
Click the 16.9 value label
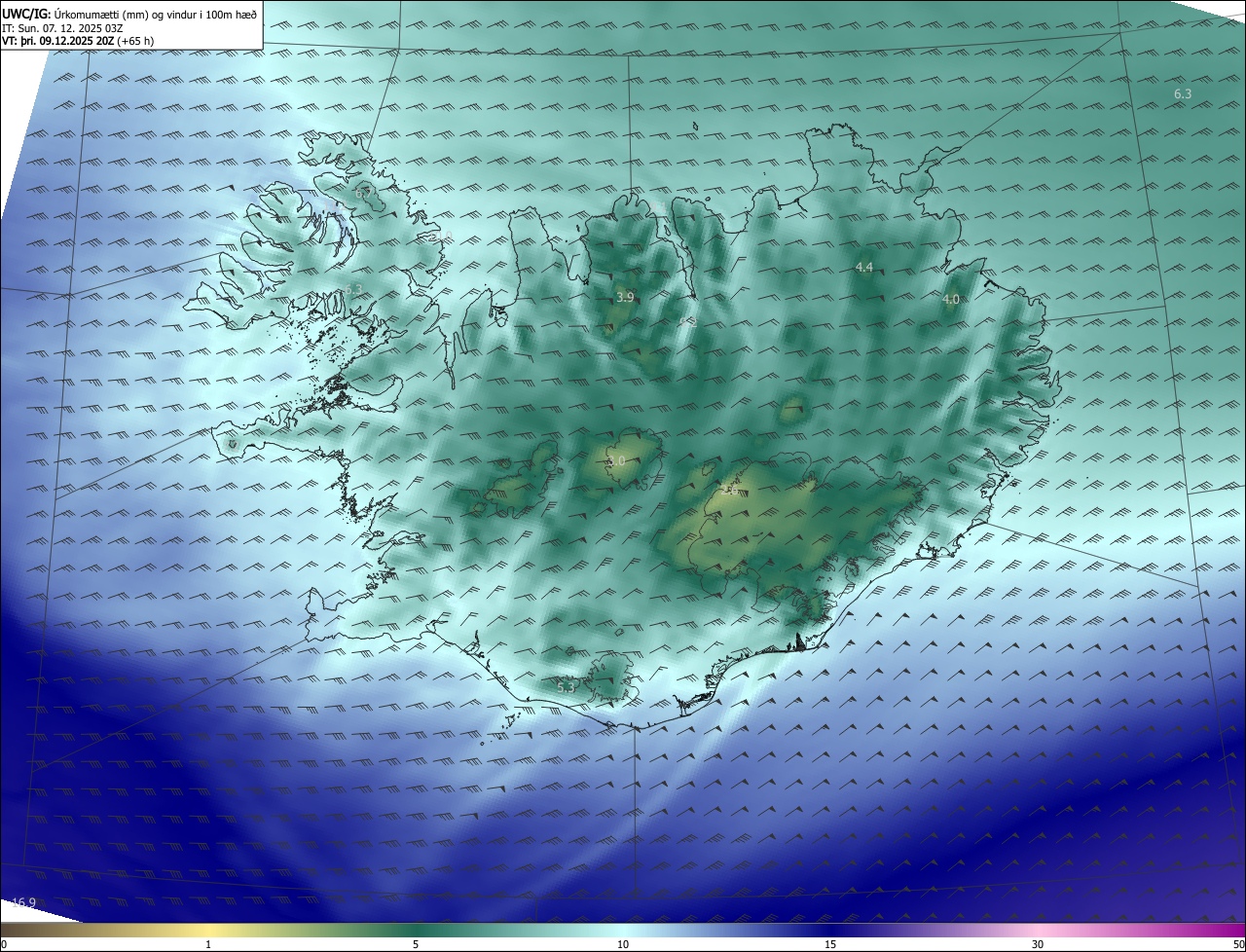pyautogui.click(x=24, y=903)
